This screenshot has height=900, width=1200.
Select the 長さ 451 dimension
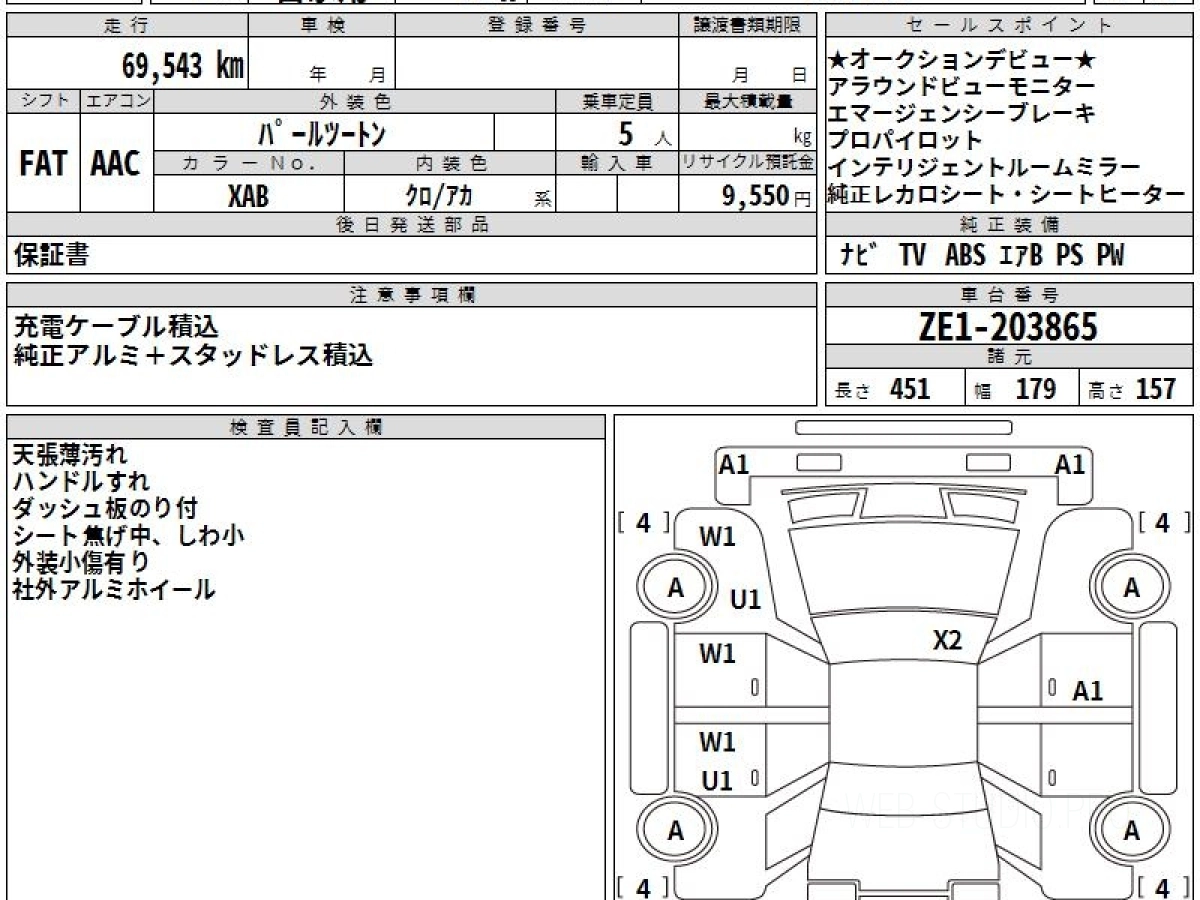(882, 389)
